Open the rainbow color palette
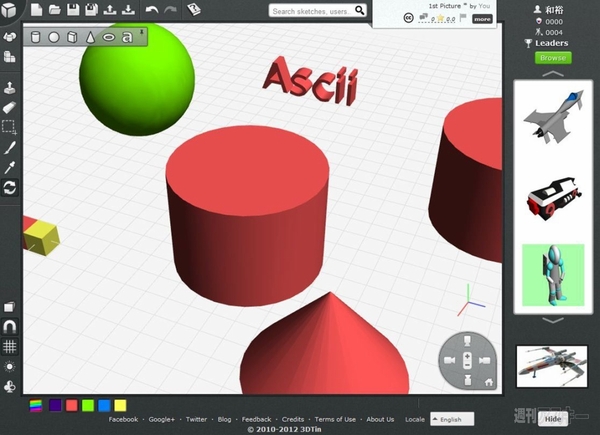The width and height of the screenshot is (600, 435). (x=36, y=406)
